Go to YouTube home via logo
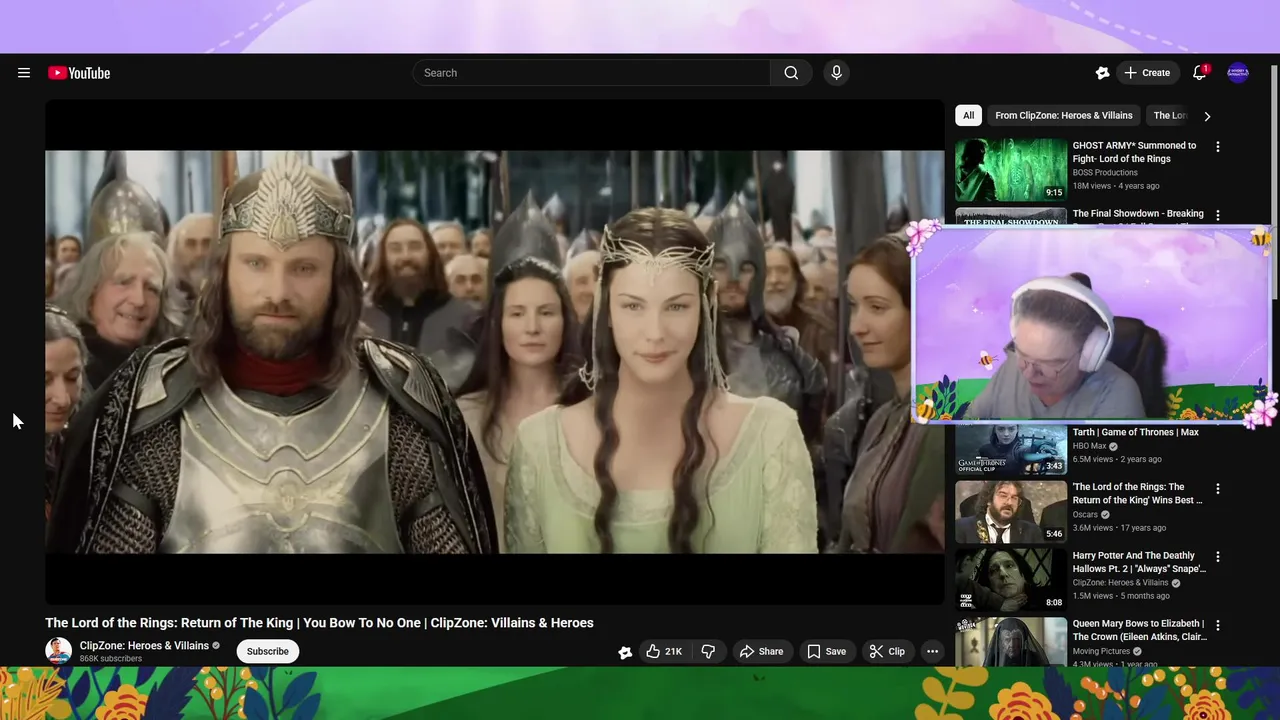Screen dimensions: 1280x720 [79, 73]
